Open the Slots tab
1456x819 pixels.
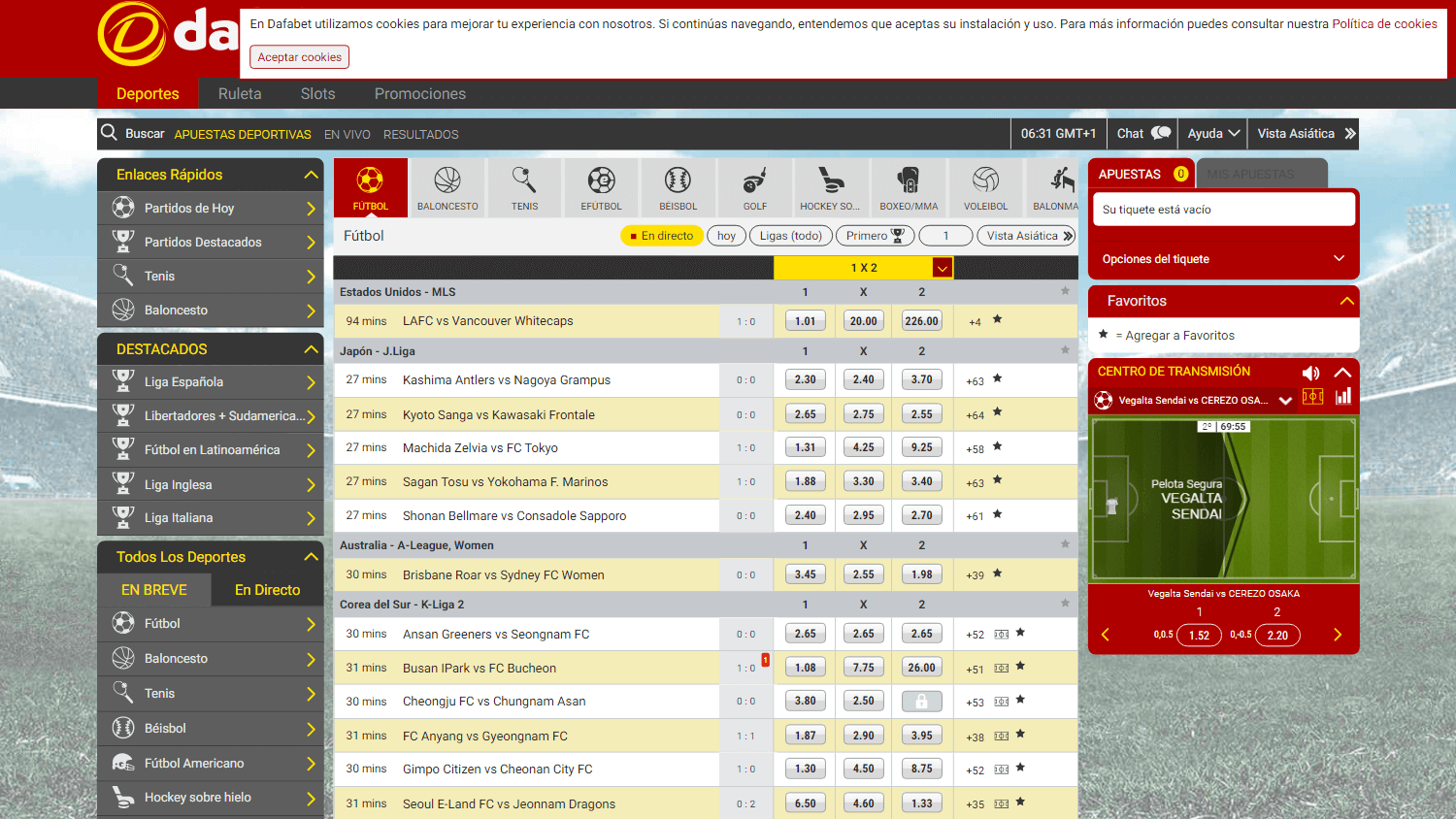click(x=317, y=93)
